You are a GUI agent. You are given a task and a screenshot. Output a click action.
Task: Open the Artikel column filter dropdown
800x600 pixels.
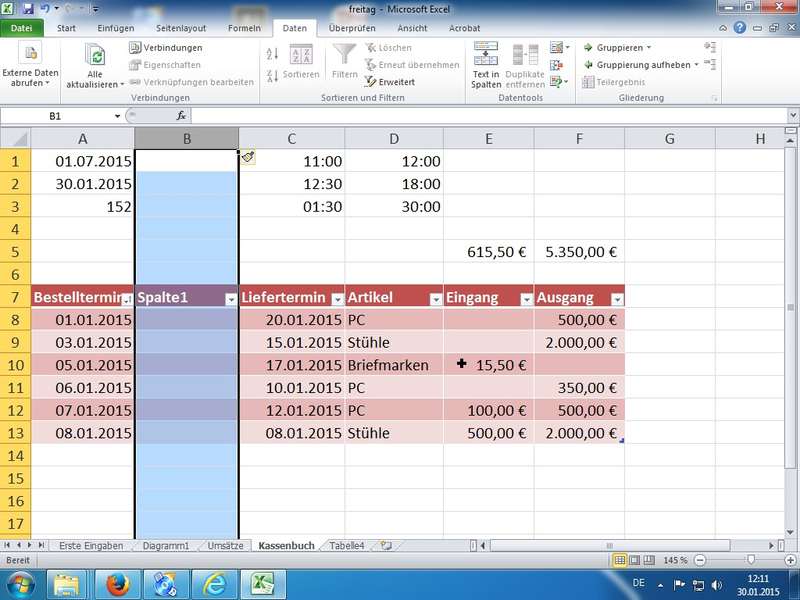pos(435,299)
